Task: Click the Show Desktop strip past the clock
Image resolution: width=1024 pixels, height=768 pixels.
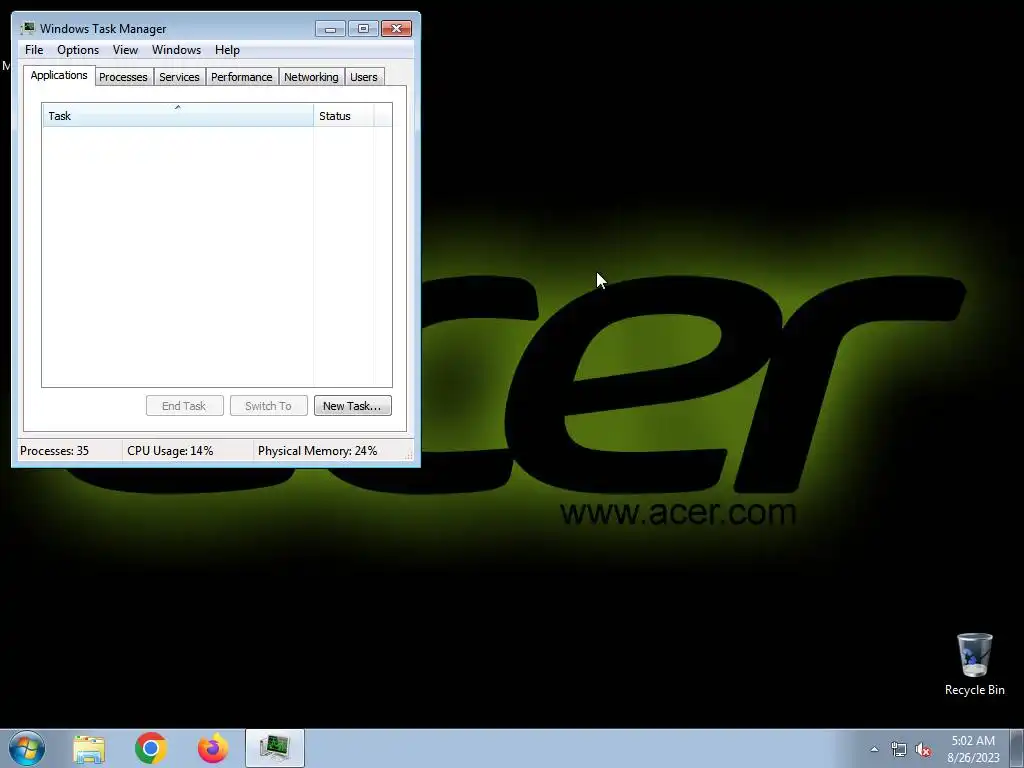Action: 1017,748
